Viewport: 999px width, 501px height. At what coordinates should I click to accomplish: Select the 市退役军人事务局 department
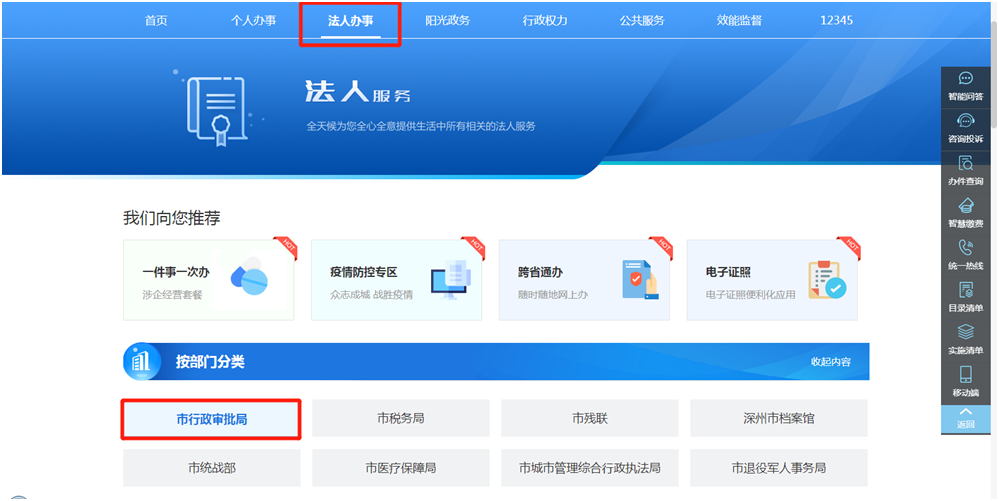779,468
